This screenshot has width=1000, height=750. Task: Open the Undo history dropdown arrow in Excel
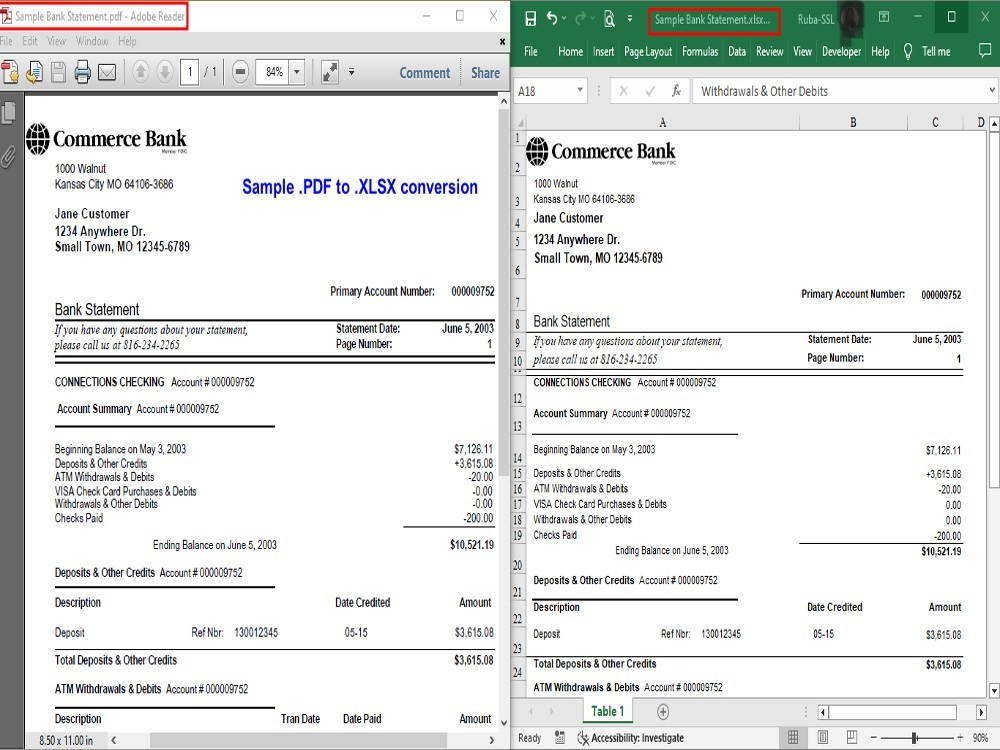coord(564,19)
